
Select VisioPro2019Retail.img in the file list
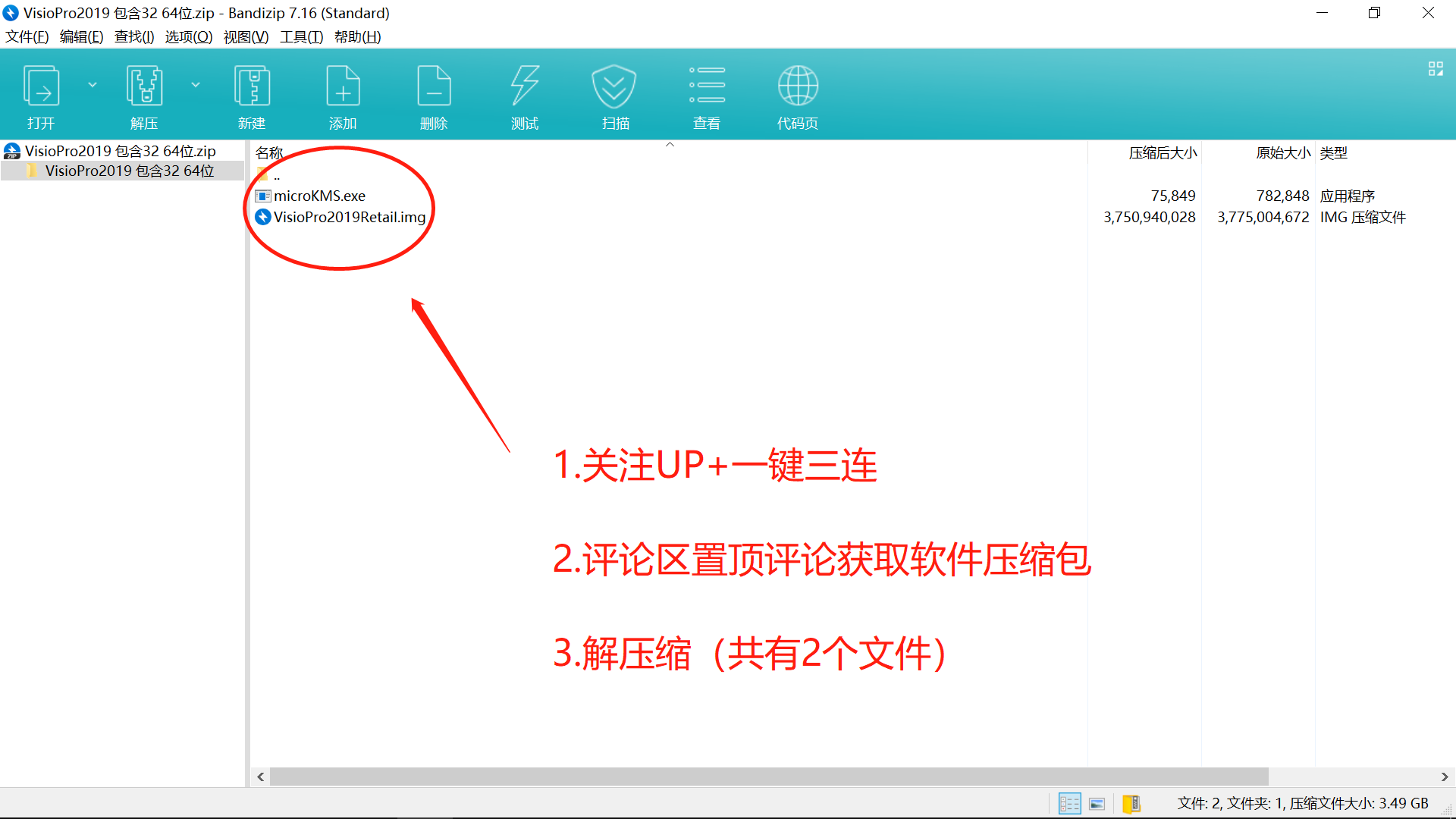click(x=350, y=217)
